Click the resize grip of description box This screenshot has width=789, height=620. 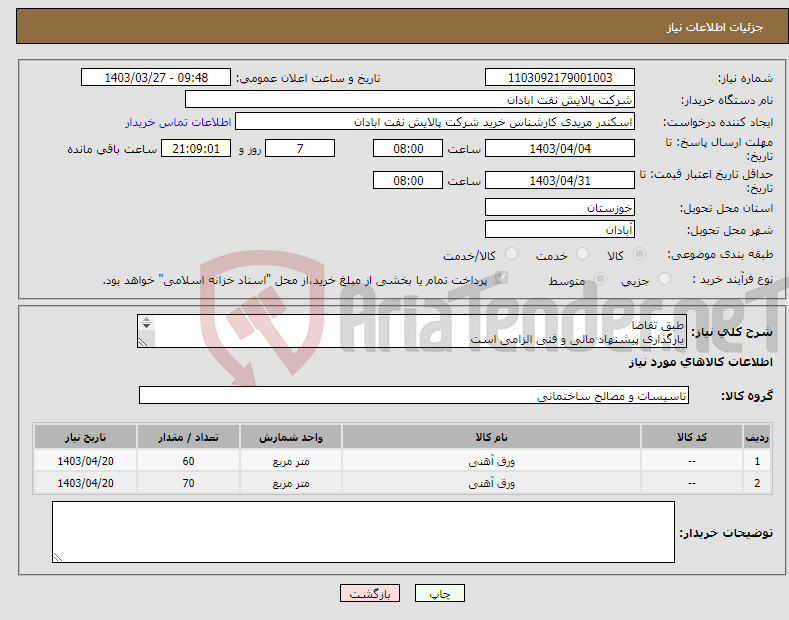(x=143, y=342)
